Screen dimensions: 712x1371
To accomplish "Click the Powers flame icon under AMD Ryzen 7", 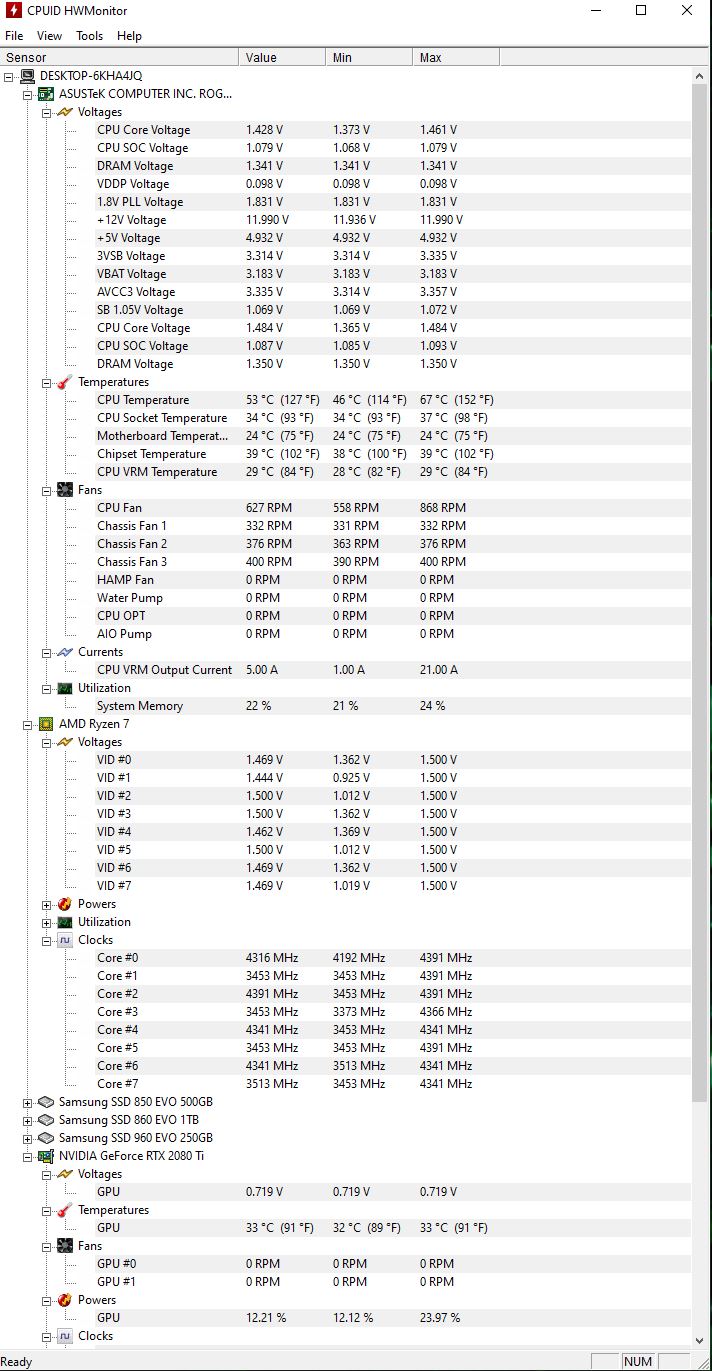I will [65, 904].
